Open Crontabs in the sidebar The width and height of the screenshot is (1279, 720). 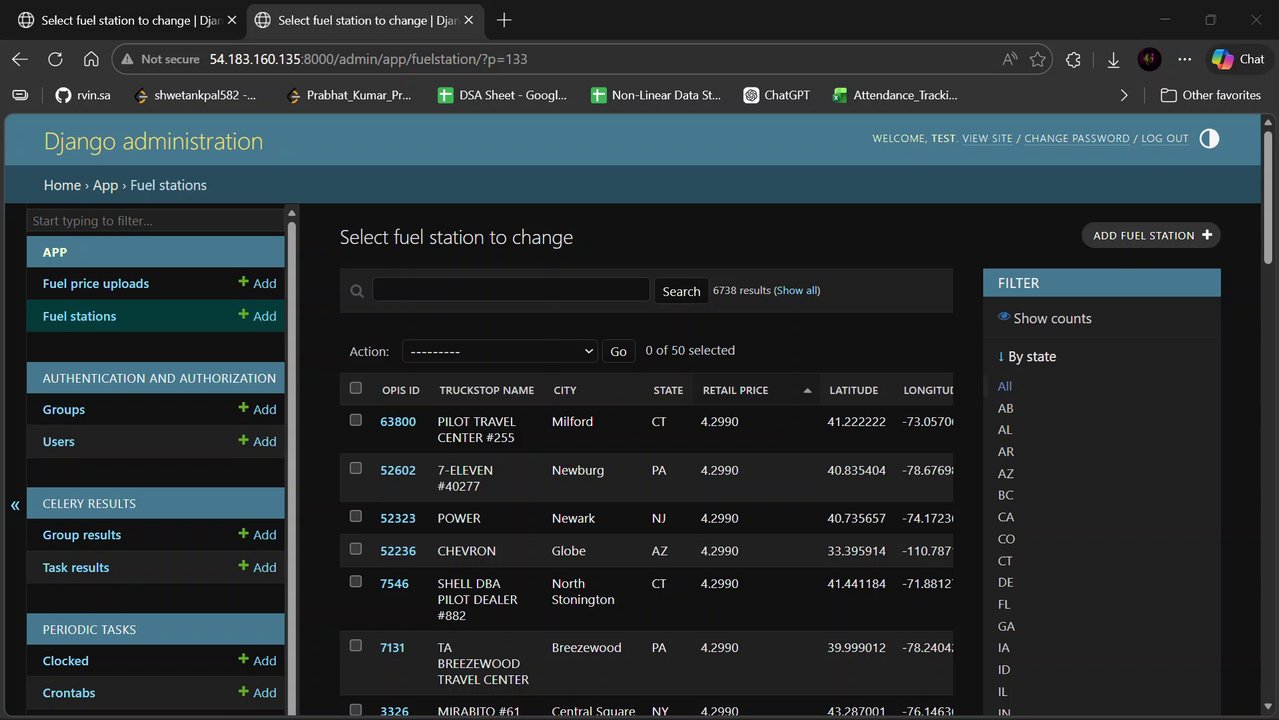(x=69, y=693)
